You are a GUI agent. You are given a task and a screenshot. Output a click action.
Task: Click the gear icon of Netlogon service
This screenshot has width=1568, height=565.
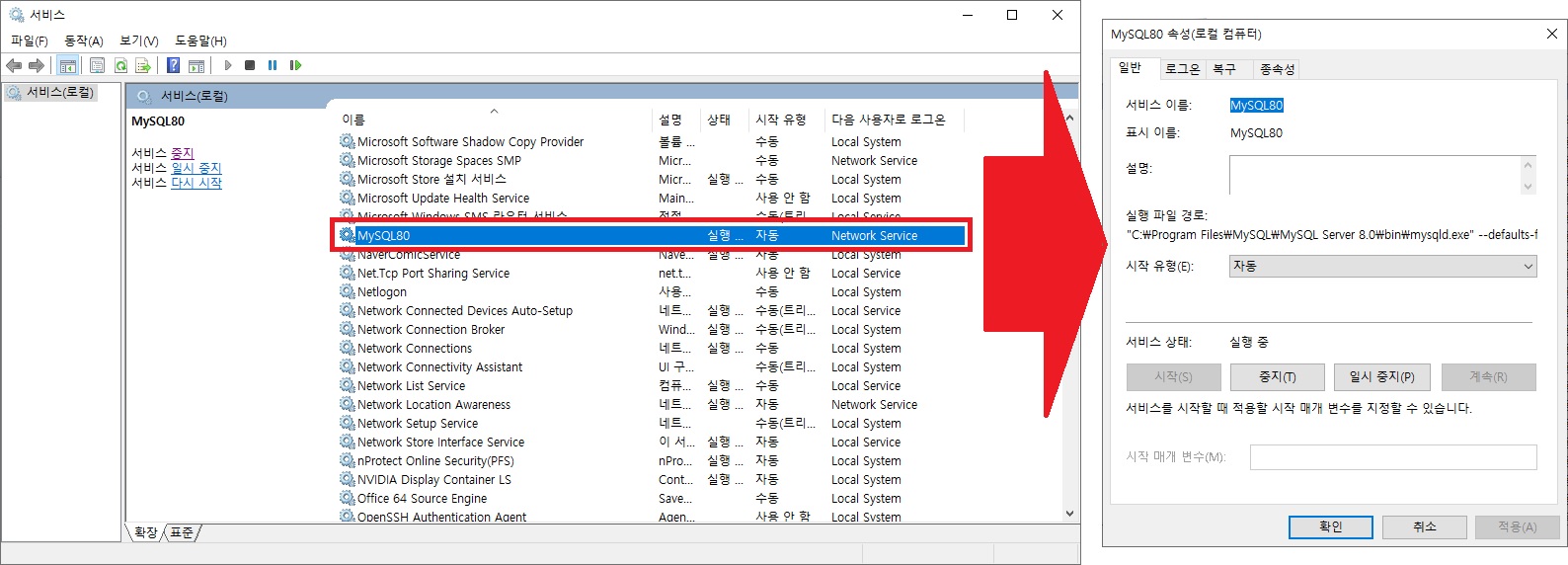coord(348,291)
